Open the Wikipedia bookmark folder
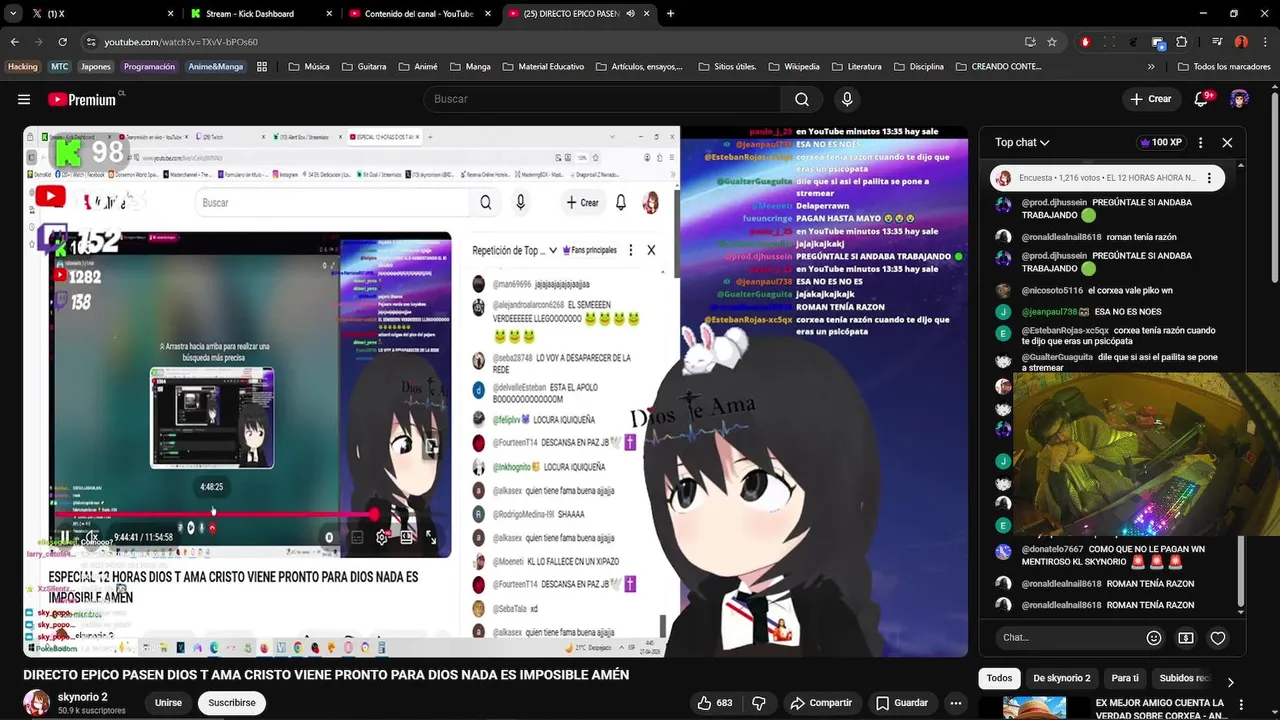Screen dimensions: 1280x720 point(793,67)
